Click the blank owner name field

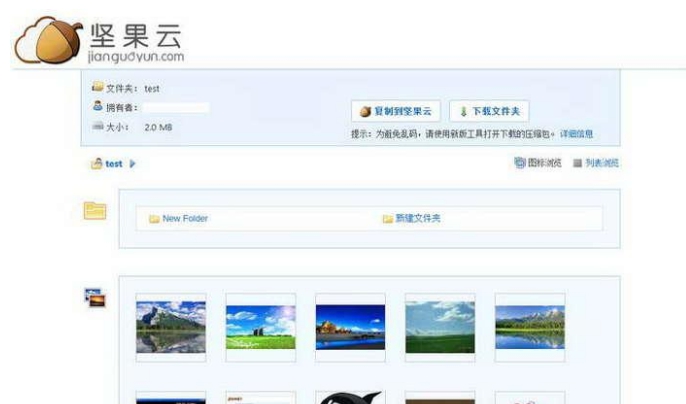point(176,108)
